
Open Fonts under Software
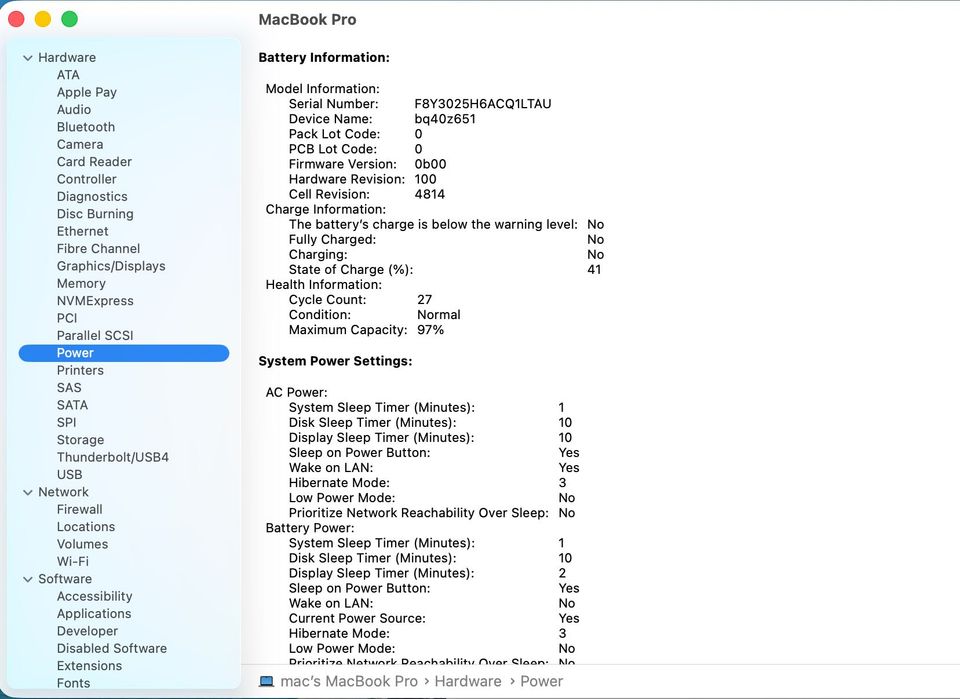tap(73, 683)
